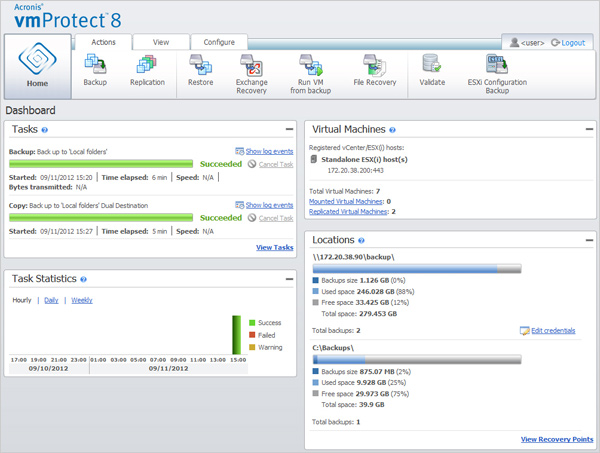Screen dimensions: 600x453
Task: Click the 09/11/2012 chart date label
Action: tap(168, 368)
